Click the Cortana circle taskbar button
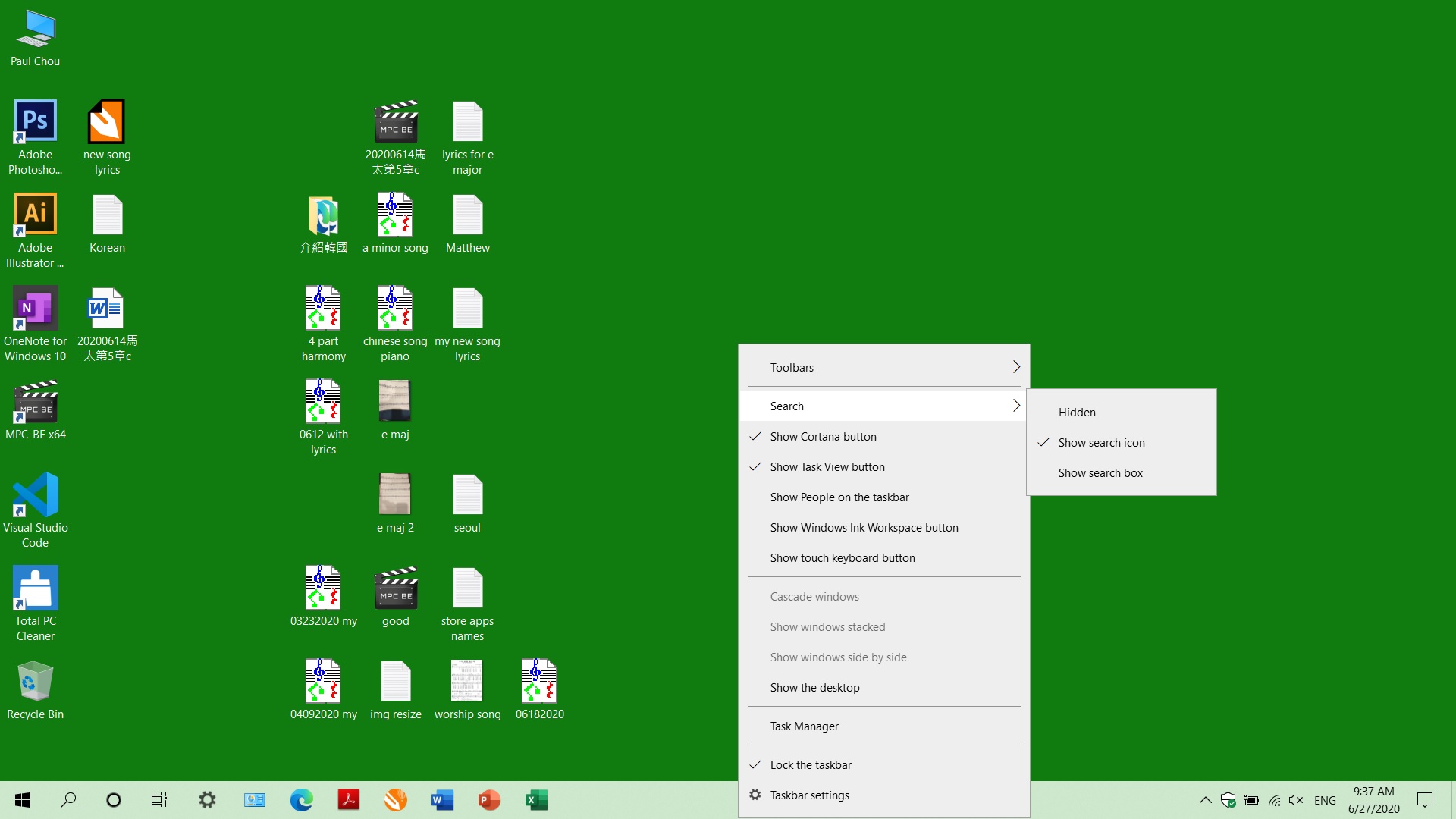The height and width of the screenshot is (819, 1456). pos(114,799)
